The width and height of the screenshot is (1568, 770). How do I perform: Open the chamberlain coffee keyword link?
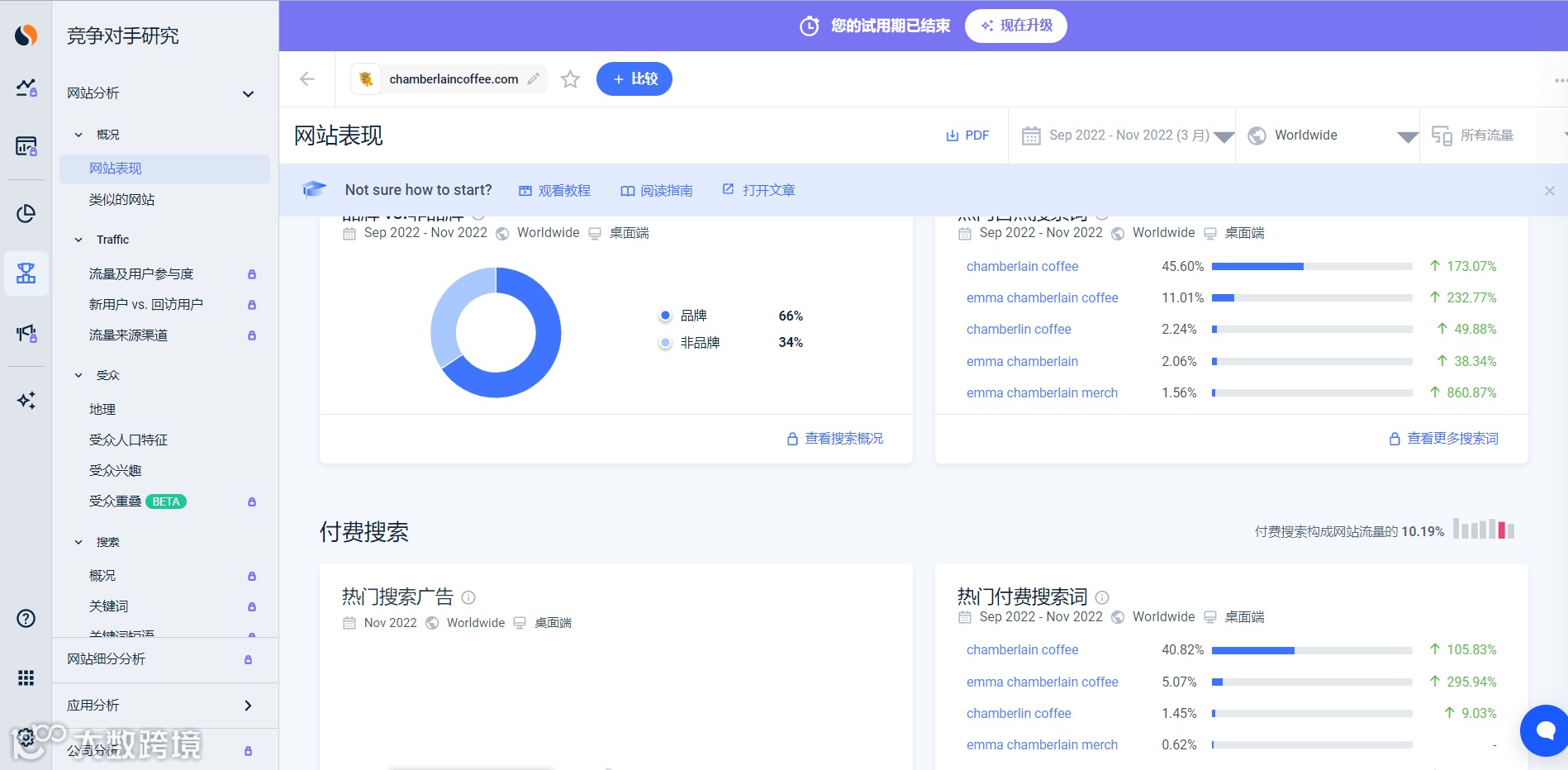1022,266
